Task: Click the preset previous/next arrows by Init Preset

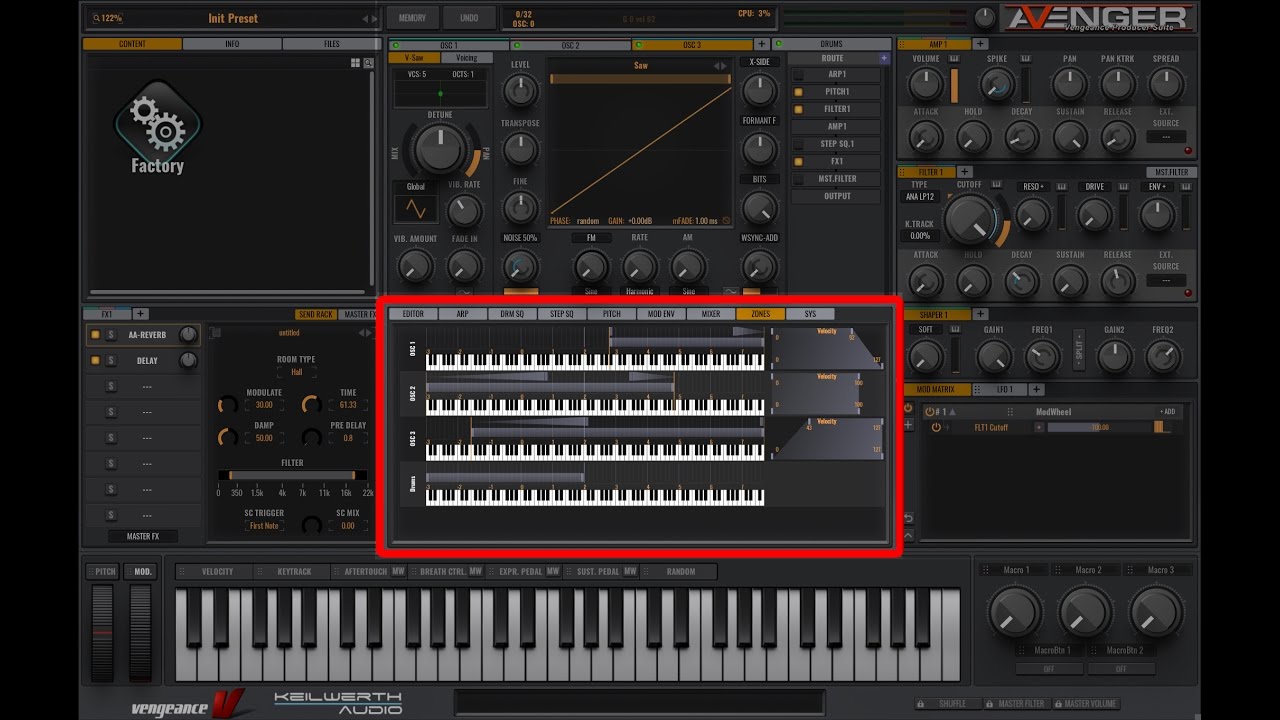Action: point(369,18)
